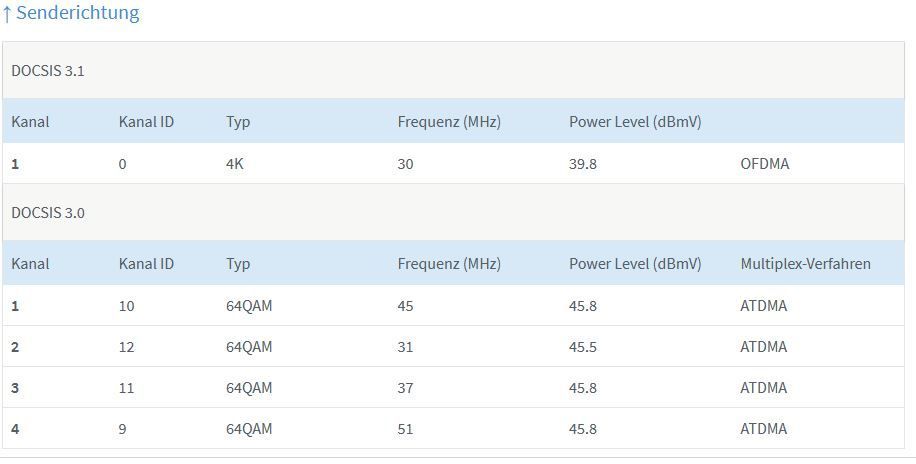The width and height of the screenshot is (916, 464).
Task: Click the Multiplex-Verfahren column header
Action: 805,264
